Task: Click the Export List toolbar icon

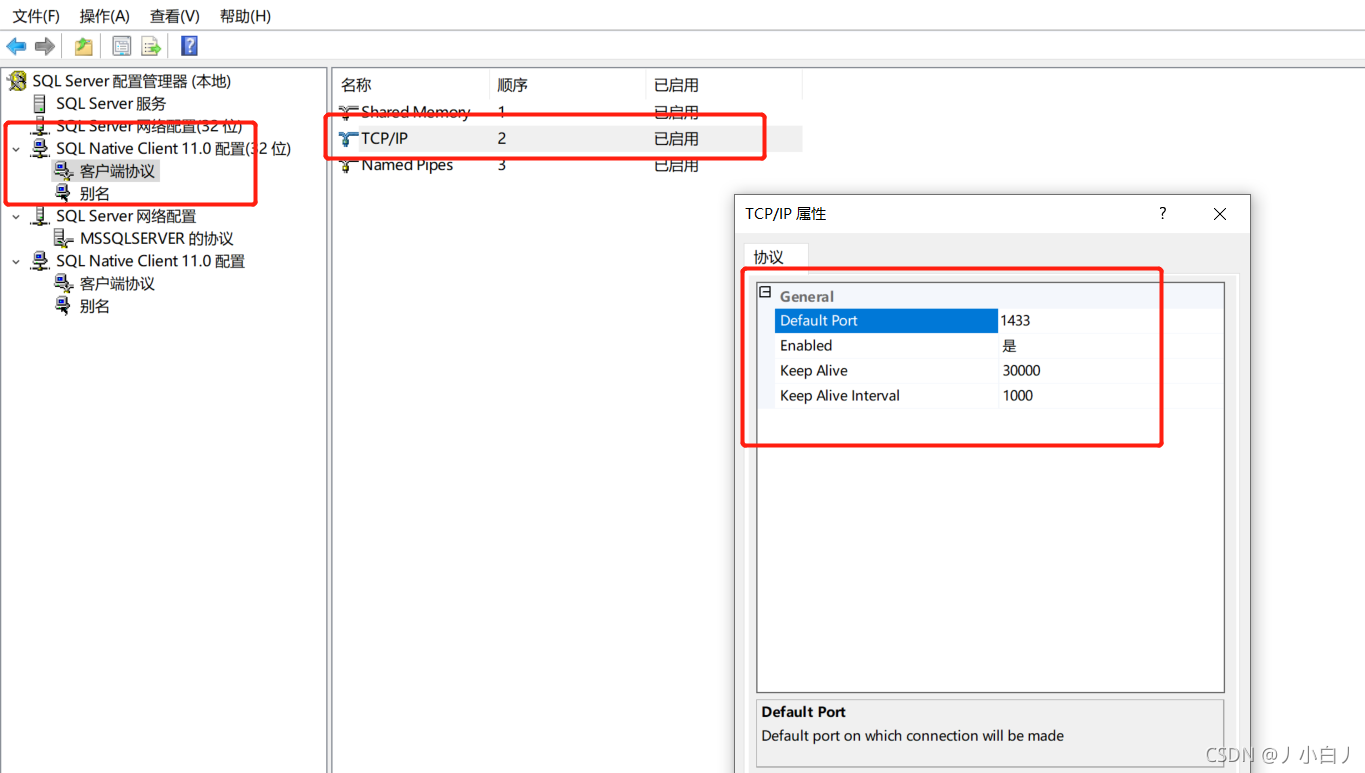Action: point(151,46)
